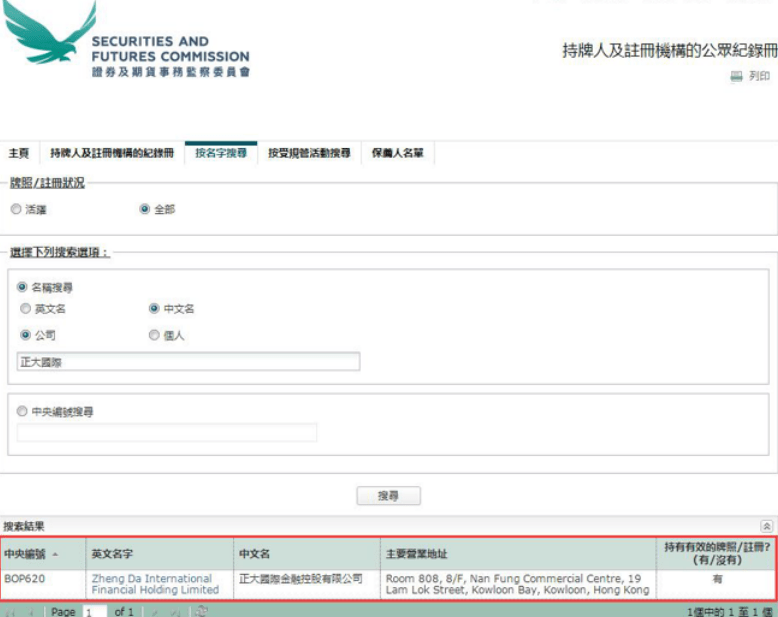Click the 1個中的 1 至 1 個 record count

tap(730, 612)
